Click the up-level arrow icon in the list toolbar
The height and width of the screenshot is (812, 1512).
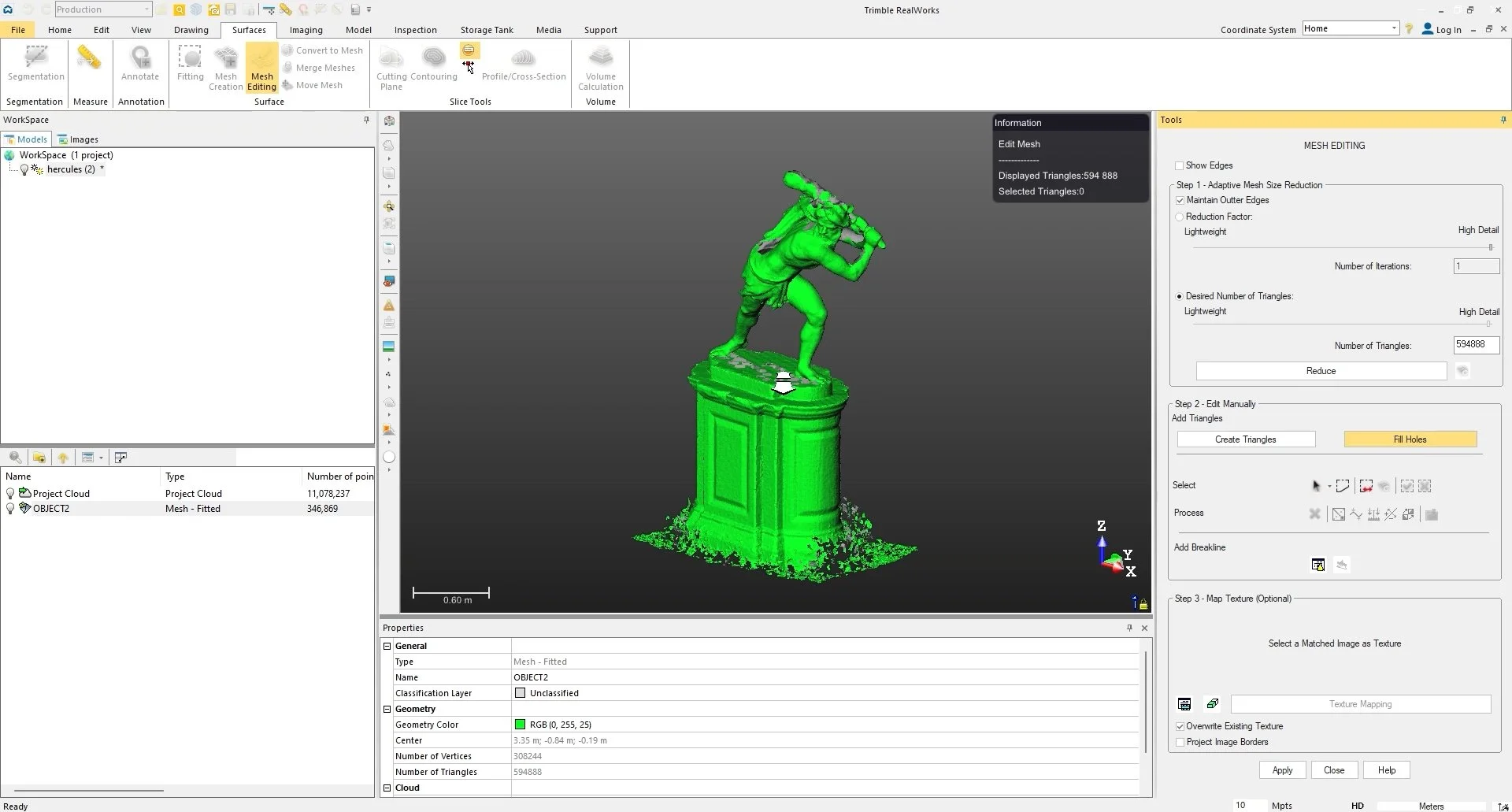pos(63,458)
